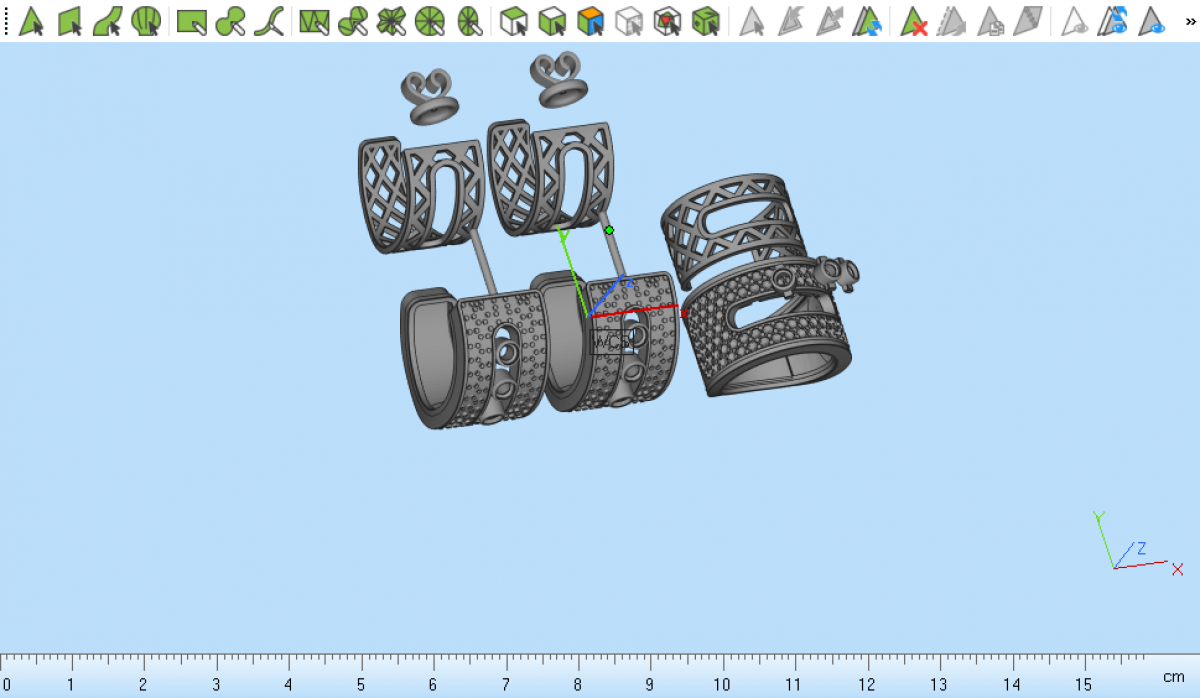This screenshot has height=698, width=1200.
Task: Click the green handle on the Y axis
Action: (609, 230)
